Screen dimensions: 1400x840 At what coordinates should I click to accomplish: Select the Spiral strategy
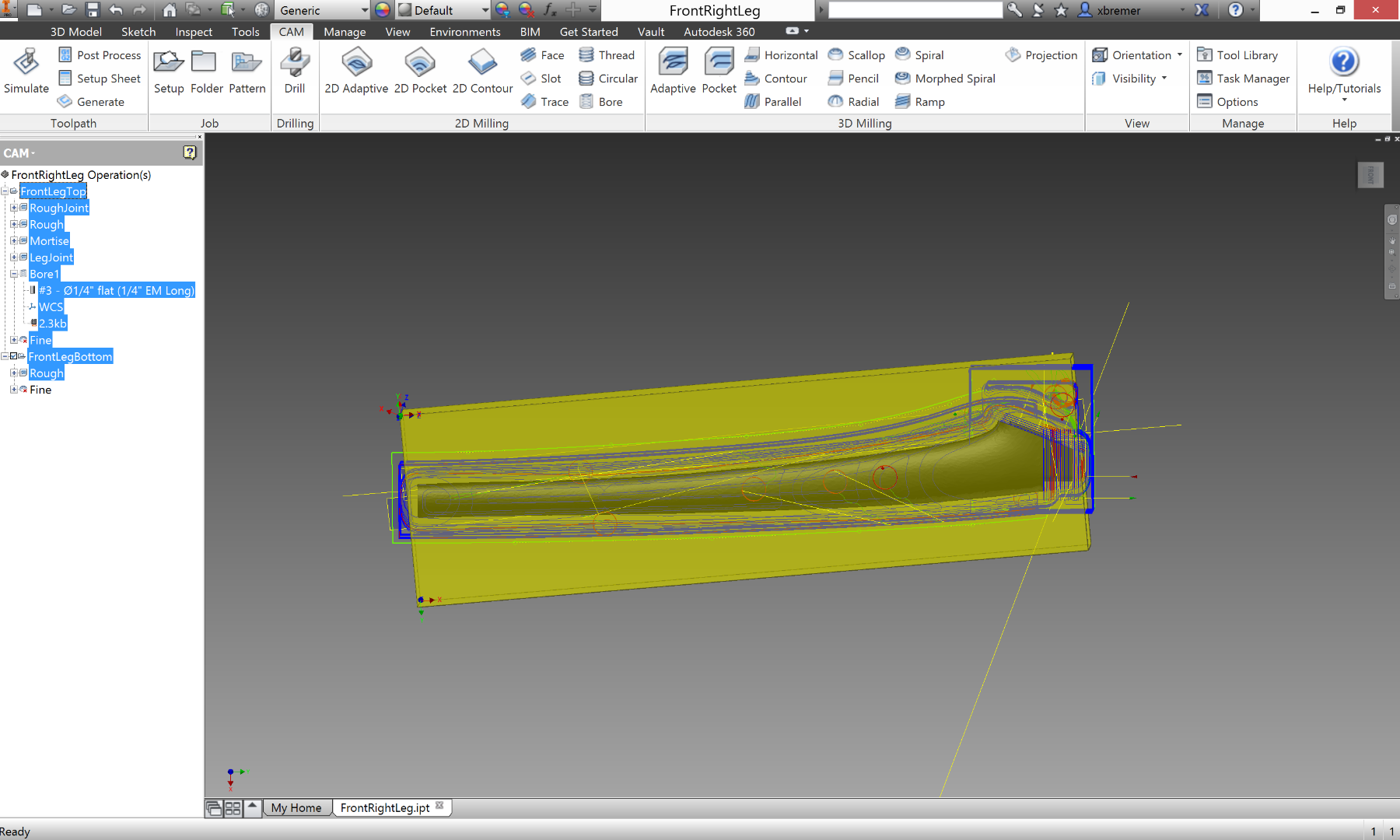point(919,55)
